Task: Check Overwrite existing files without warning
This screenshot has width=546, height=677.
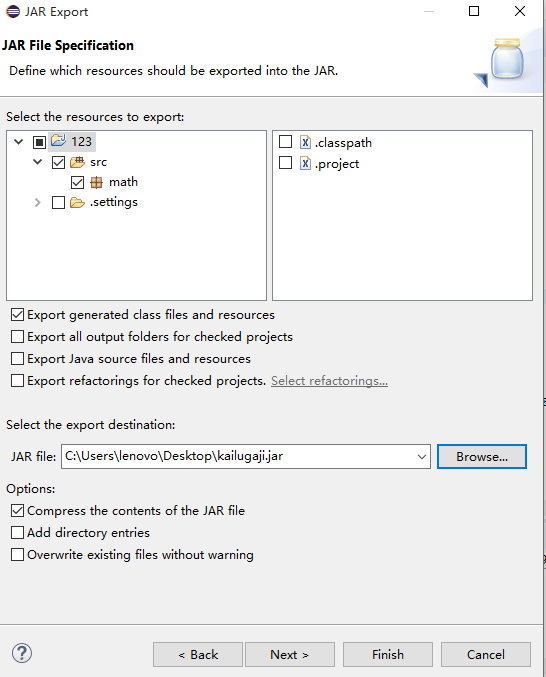Action: tap(17, 554)
